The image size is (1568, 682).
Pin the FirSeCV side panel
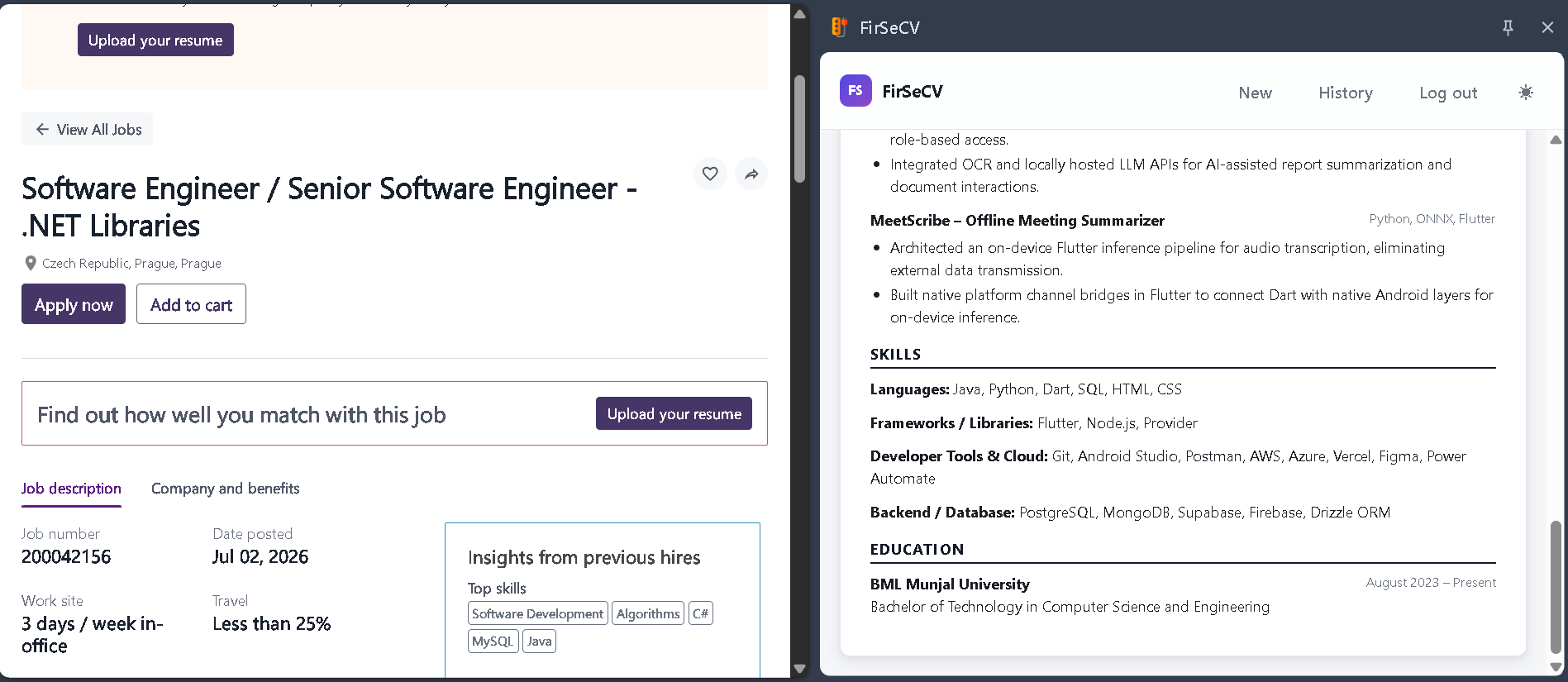[1508, 27]
